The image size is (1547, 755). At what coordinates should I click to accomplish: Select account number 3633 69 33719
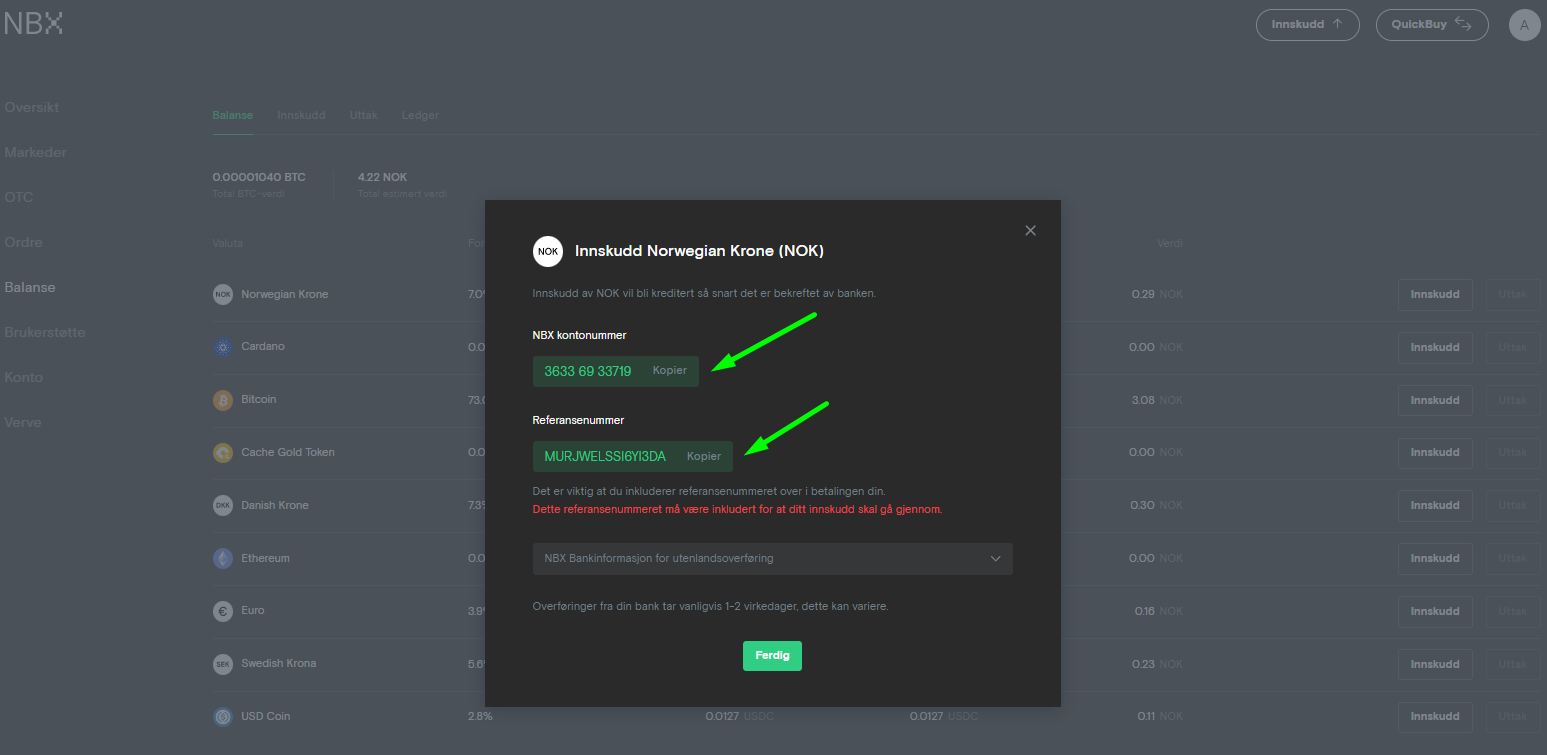pyautogui.click(x=588, y=371)
